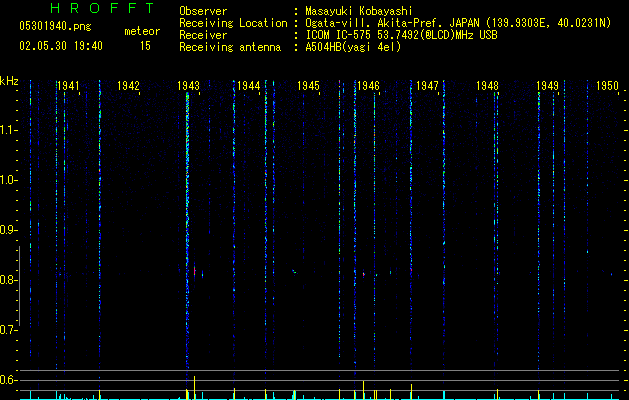
Task: Select receiver text ICOM IC-575 53.7492 MHz USB
Action: 401,35
